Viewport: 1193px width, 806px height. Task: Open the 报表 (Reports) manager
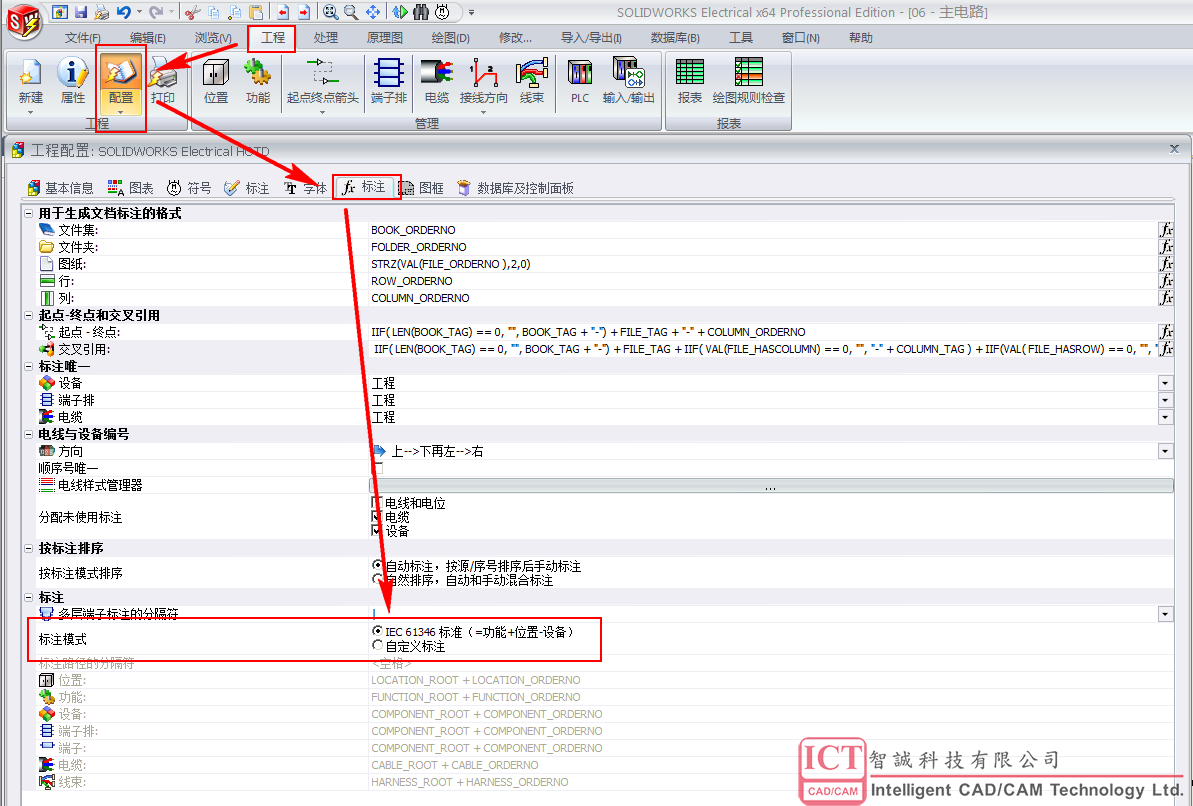click(x=689, y=82)
